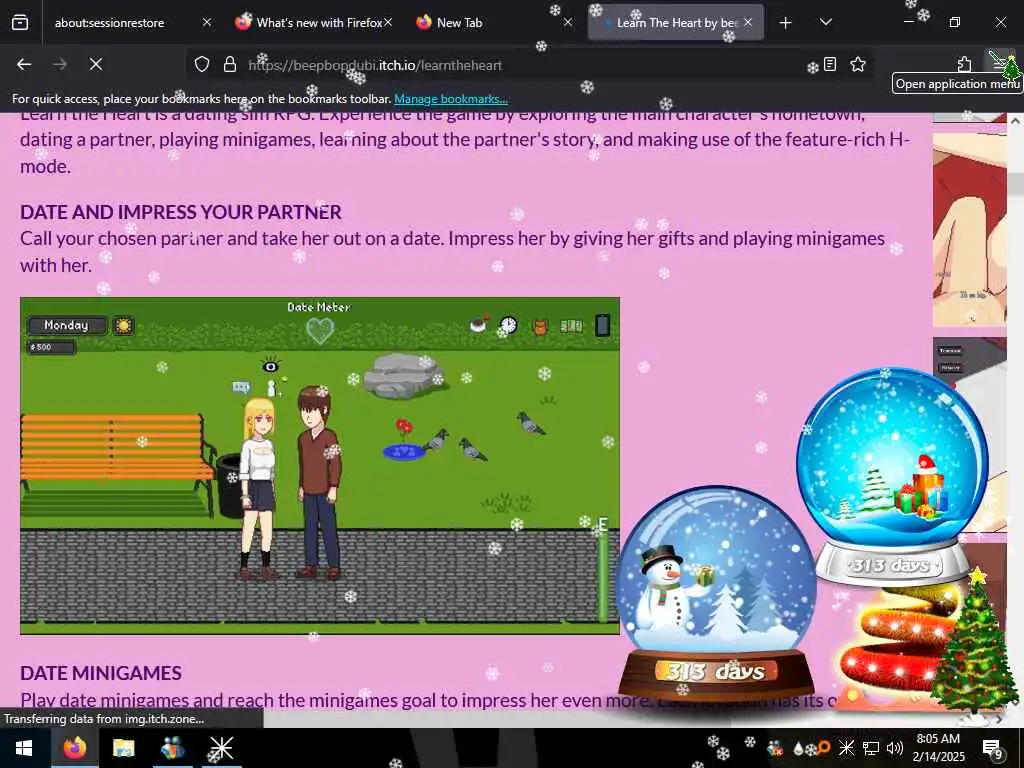Open the Windows Start menu

pyautogui.click(x=24, y=748)
